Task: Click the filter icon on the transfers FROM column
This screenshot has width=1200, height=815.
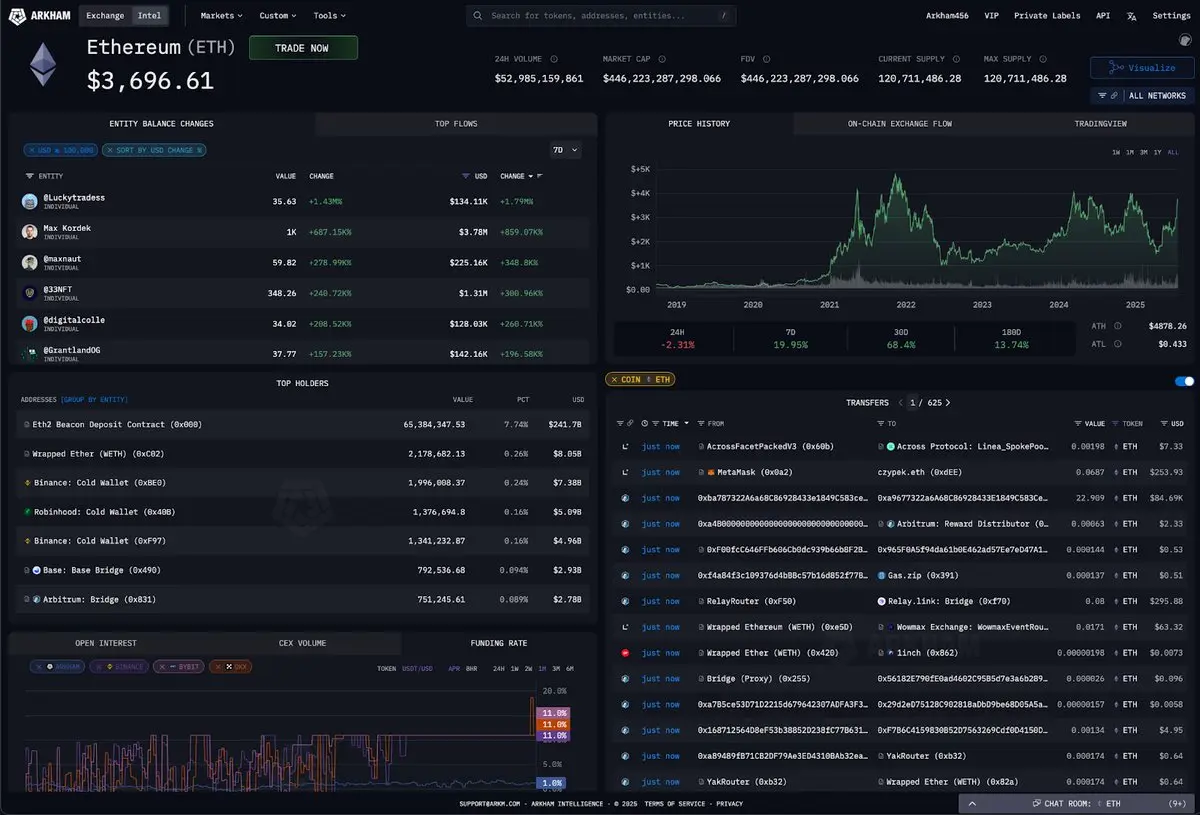Action: tap(701, 424)
